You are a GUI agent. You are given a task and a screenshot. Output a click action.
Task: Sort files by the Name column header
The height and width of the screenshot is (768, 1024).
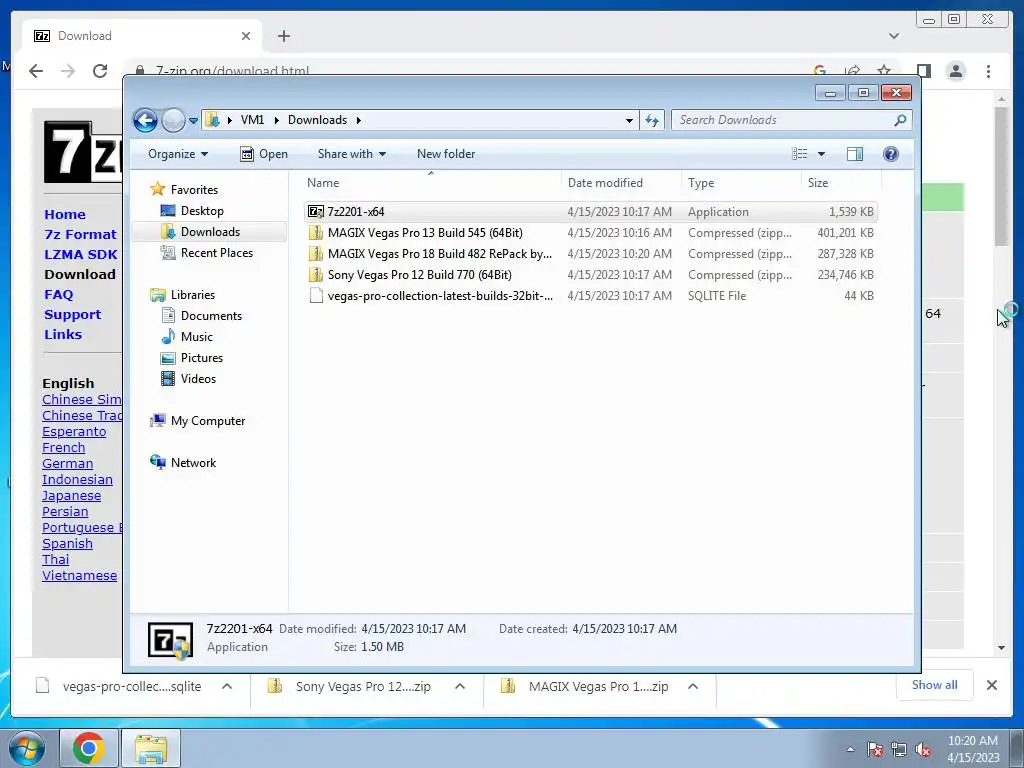point(431,183)
